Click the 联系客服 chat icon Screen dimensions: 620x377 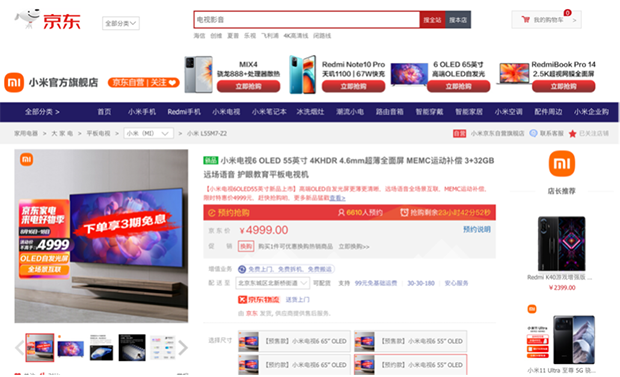[x=533, y=133]
